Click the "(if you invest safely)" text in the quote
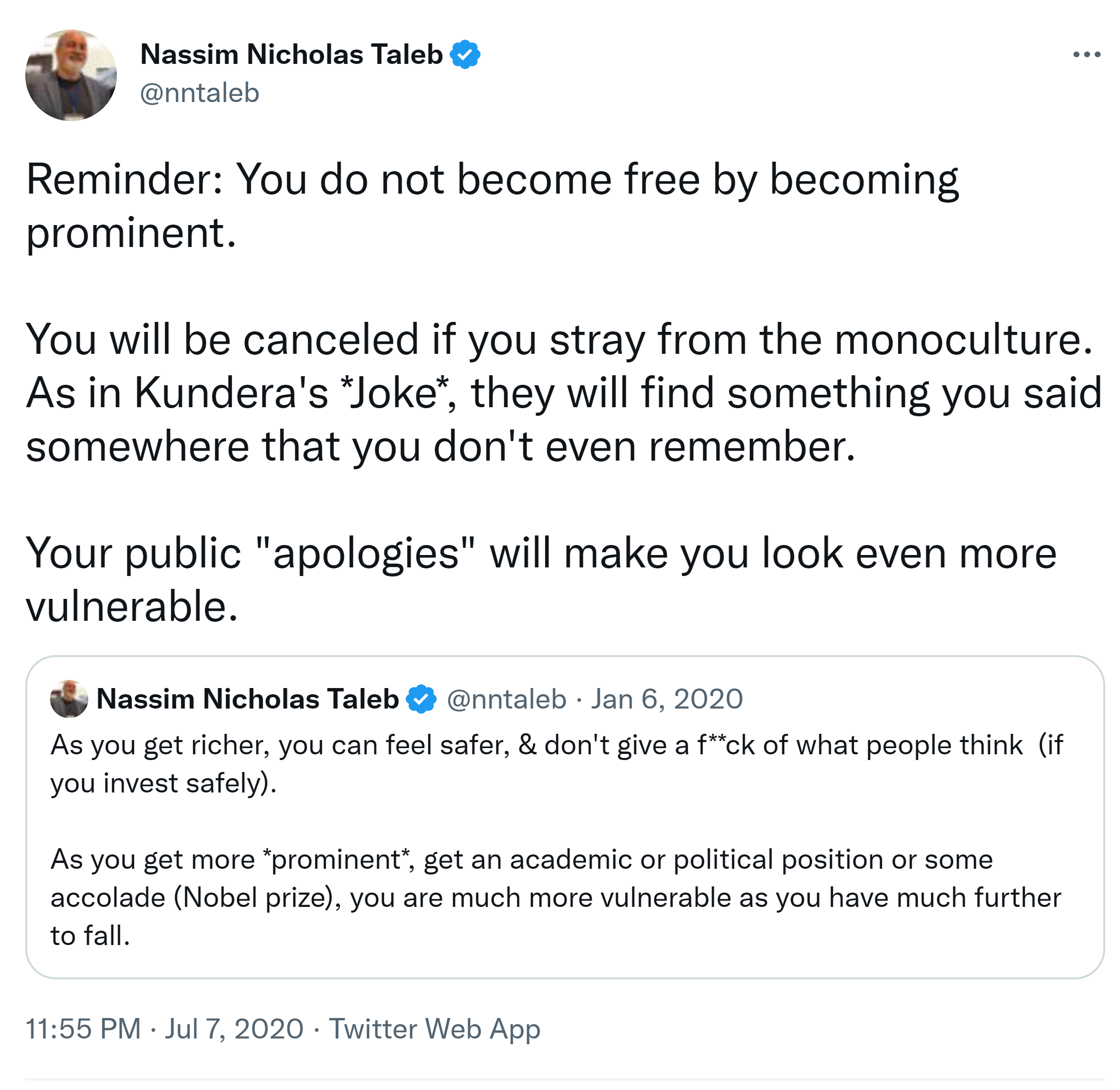 click(163, 782)
